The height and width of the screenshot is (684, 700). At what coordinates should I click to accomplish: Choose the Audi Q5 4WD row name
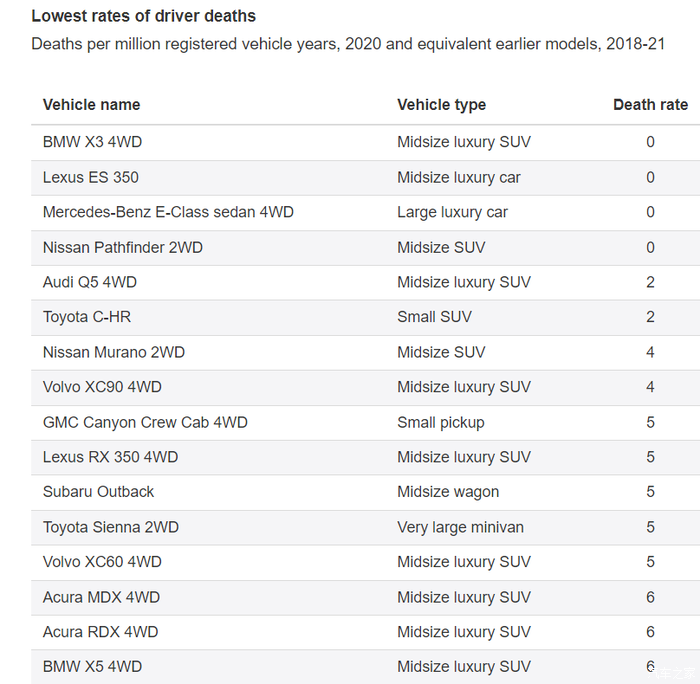pos(90,282)
